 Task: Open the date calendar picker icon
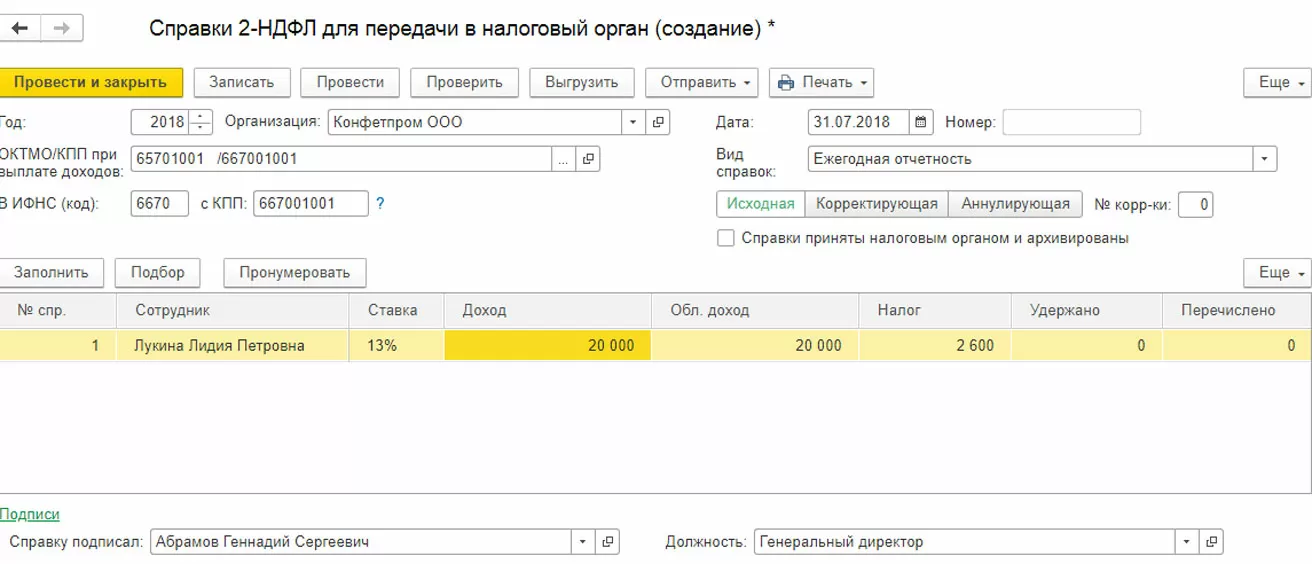[921, 123]
